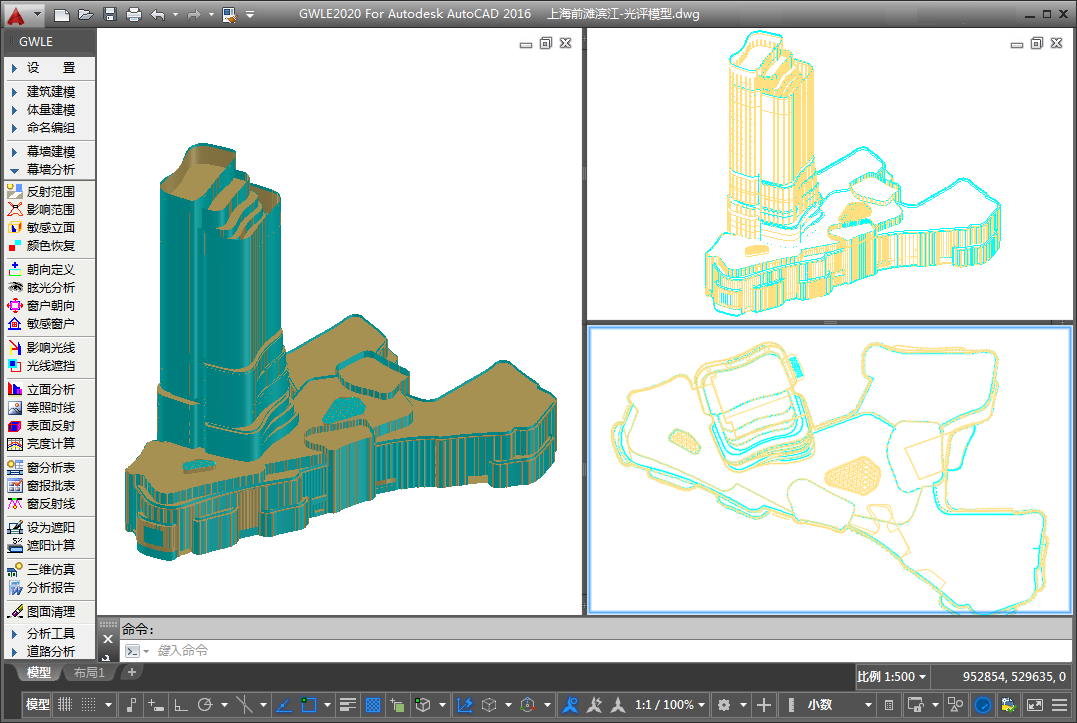
Task: Switch to the 布局1 layout tab
Action: tap(89, 673)
